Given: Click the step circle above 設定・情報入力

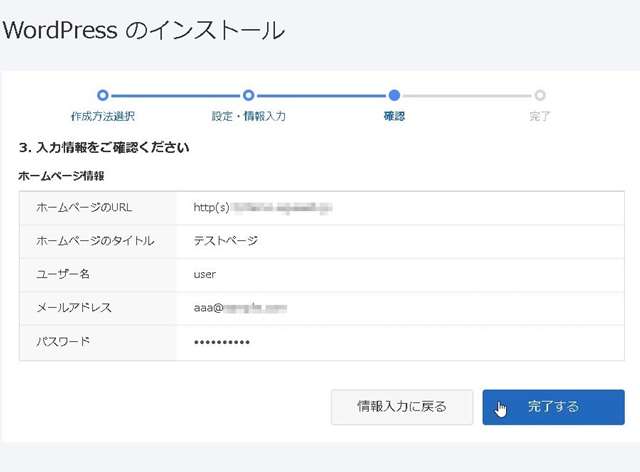Looking at the screenshot, I should [248, 96].
